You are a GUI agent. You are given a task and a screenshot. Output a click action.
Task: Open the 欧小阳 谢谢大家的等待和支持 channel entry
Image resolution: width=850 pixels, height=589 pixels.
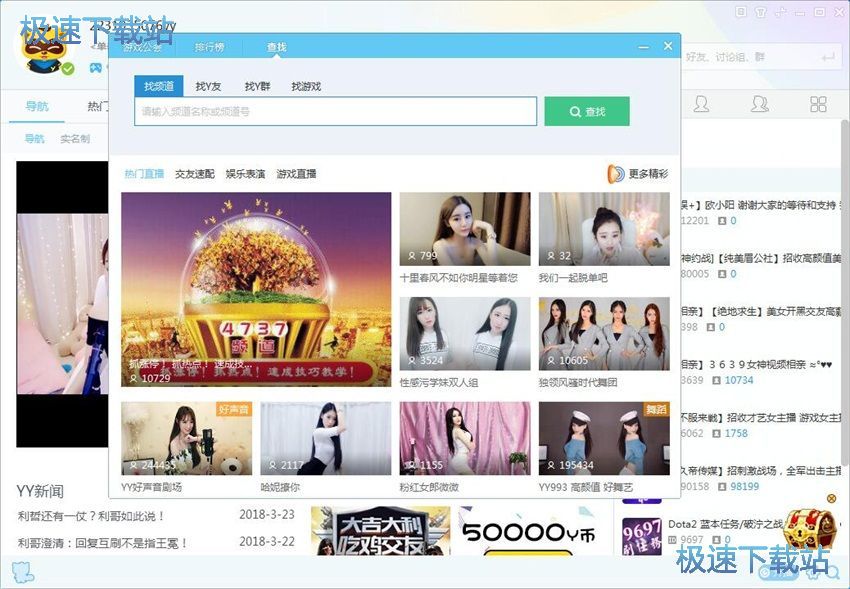click(x=761, y=205)
